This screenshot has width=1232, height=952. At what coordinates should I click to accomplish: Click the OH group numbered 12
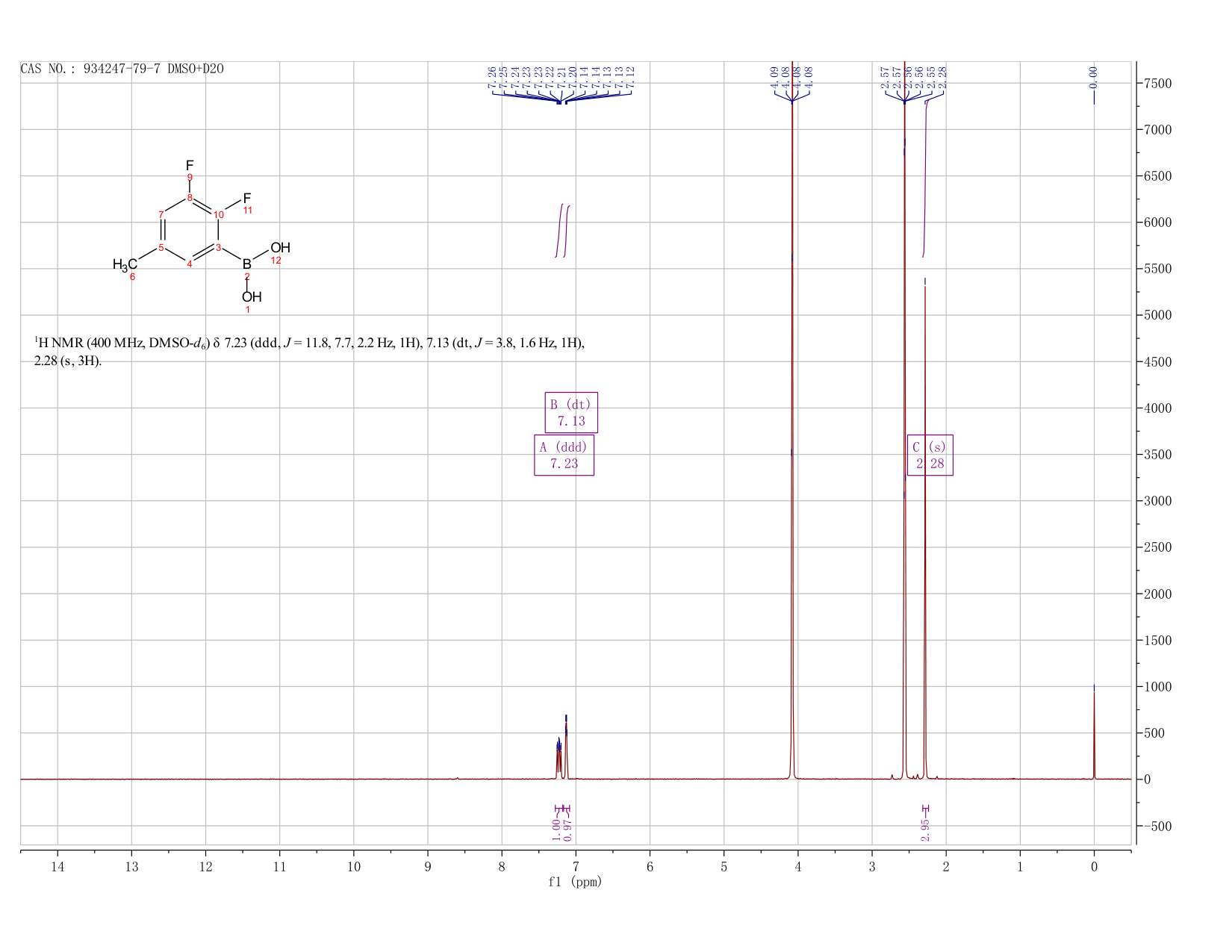(280, 247)
